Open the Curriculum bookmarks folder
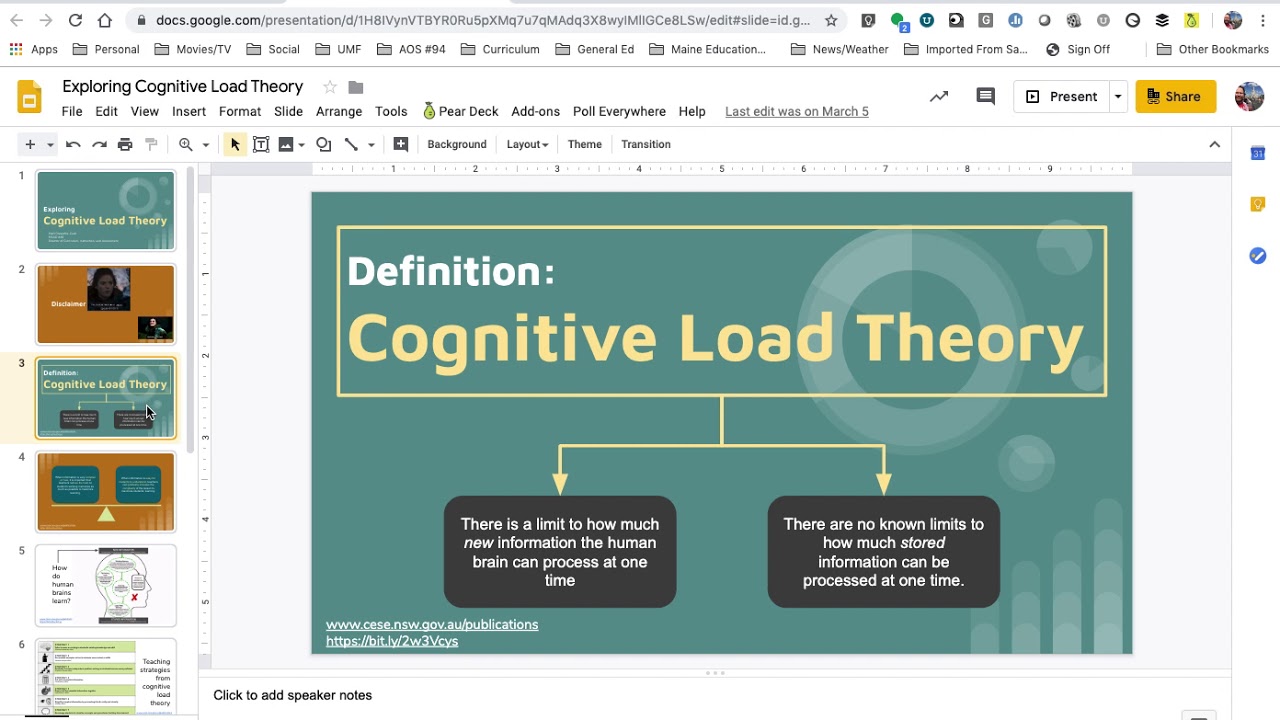 [500, 49]
